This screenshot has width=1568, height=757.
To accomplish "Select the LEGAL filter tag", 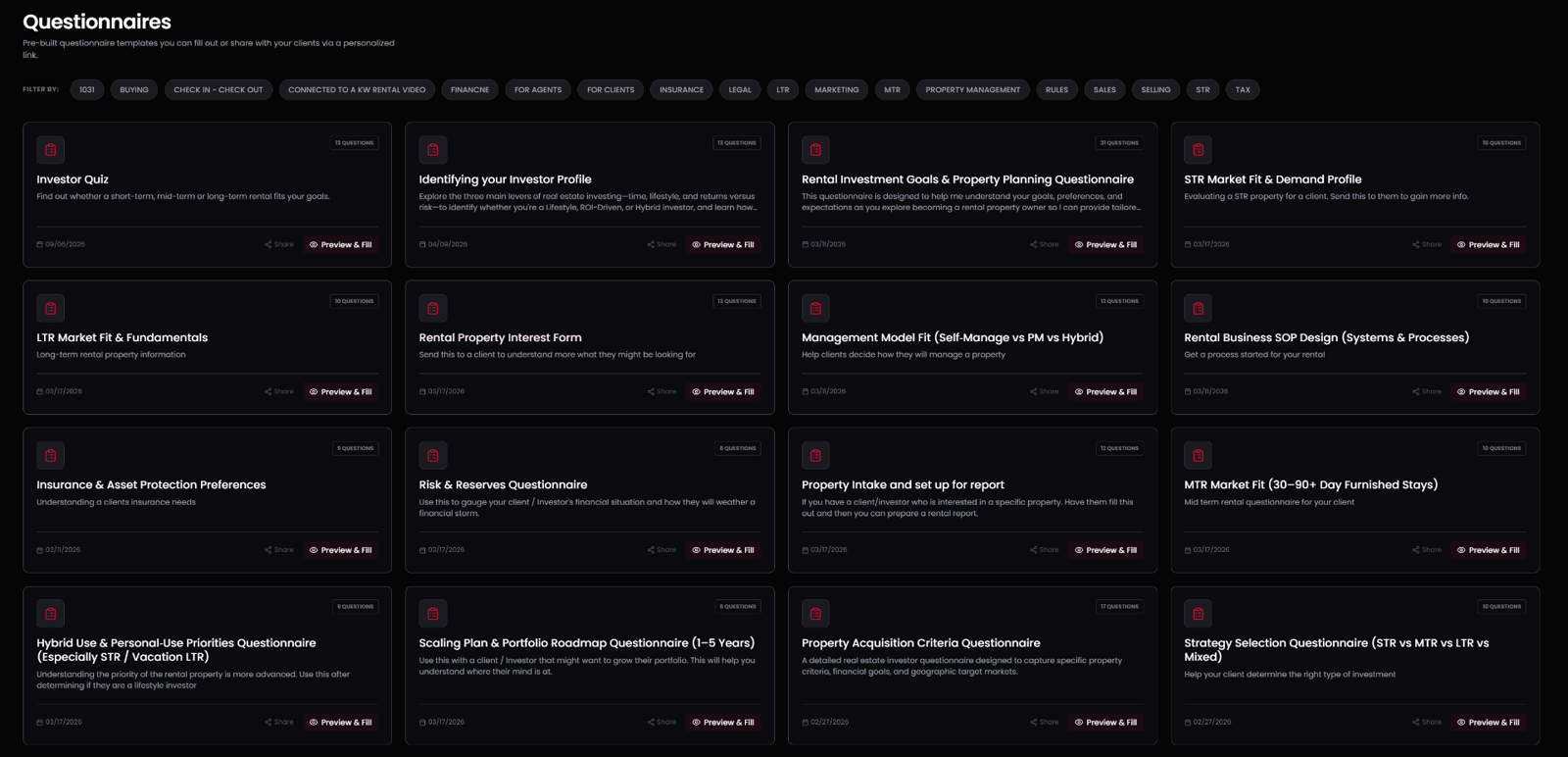I will 740,90.
